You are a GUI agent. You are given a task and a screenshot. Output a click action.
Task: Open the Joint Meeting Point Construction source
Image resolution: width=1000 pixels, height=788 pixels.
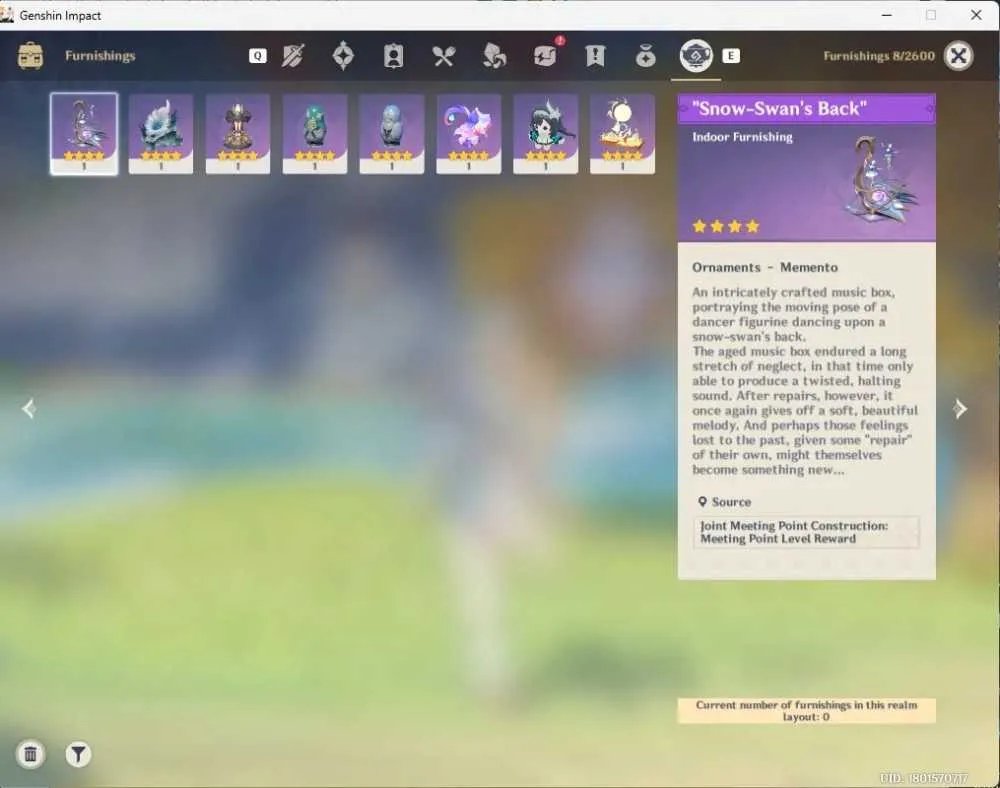[806, 532]
